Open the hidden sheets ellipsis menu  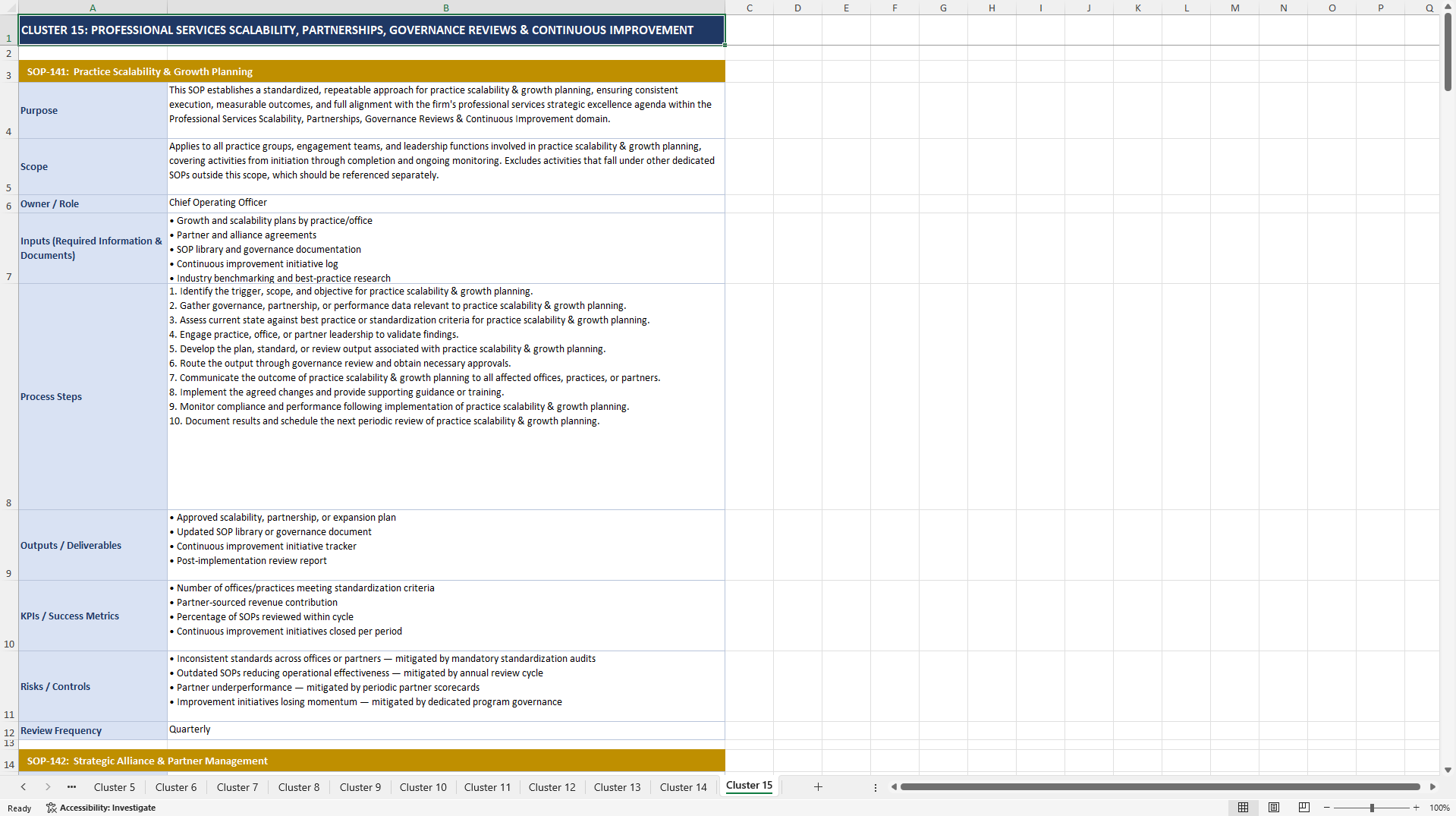click(71, 787)
